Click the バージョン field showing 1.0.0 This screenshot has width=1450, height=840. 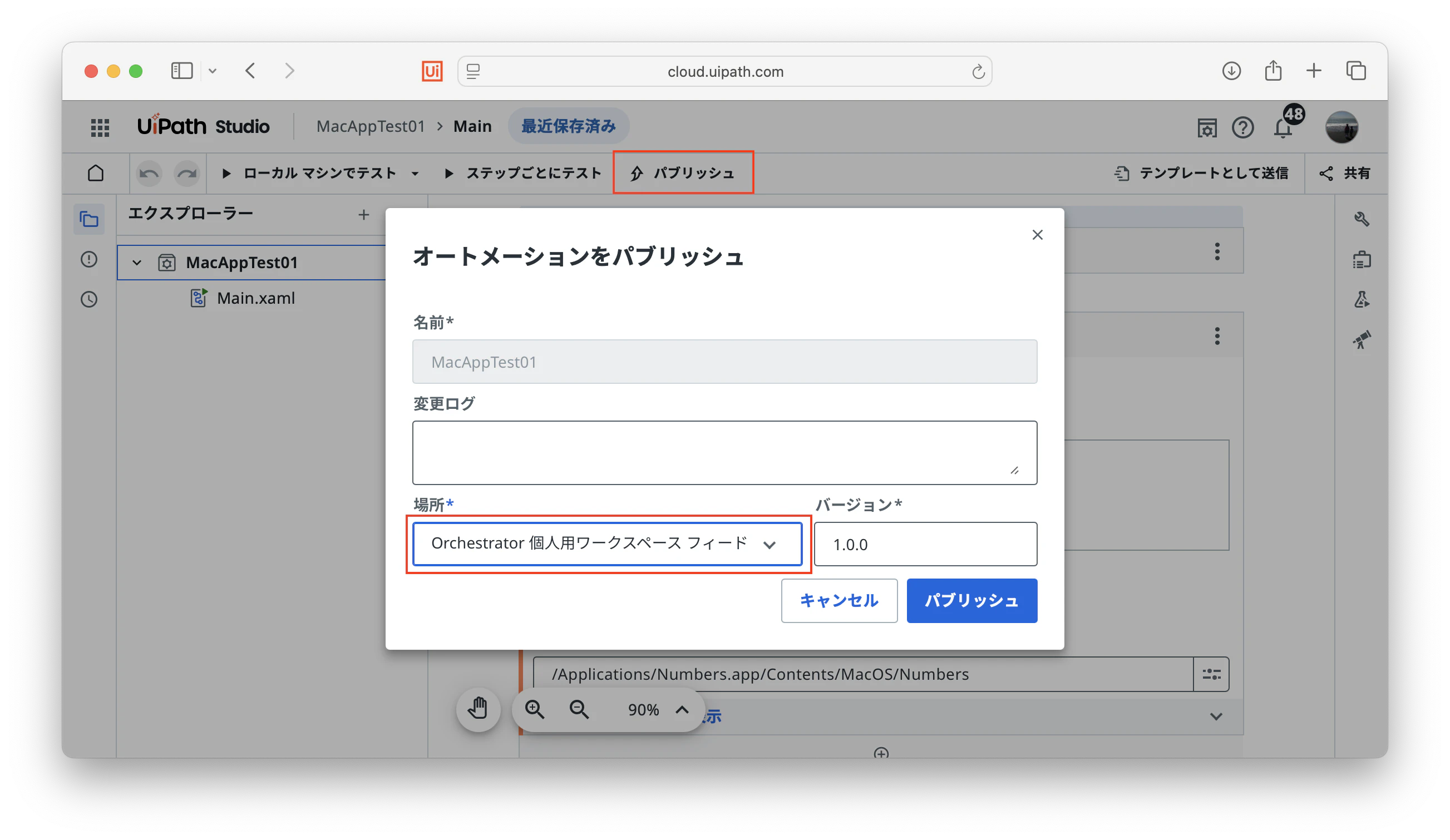(x=925, y=544)
